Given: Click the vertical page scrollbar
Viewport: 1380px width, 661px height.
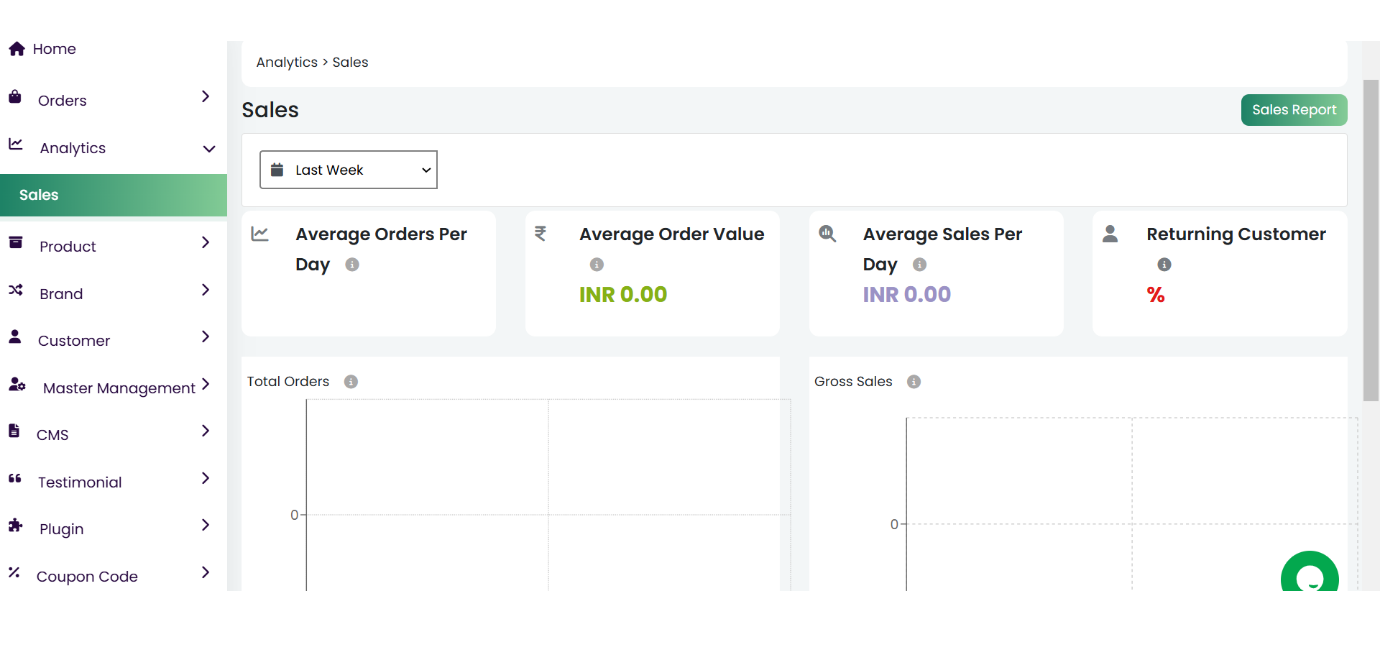Looking at the screenshot, I should pyautogui.click(x=1370, y=240).
